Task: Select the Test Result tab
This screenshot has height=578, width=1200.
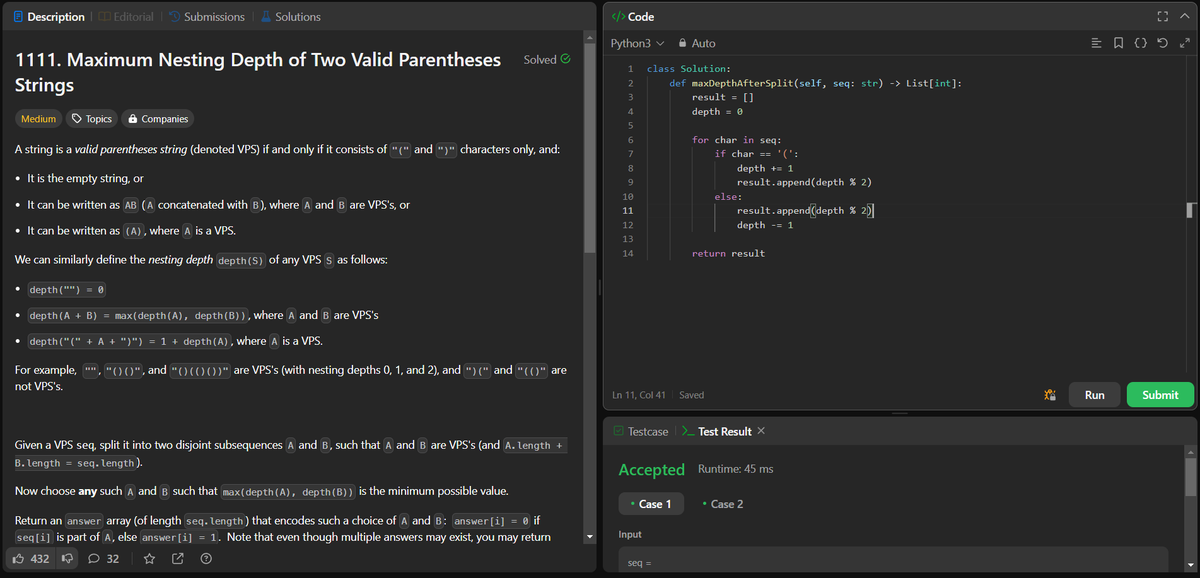Action: [716, 431]
